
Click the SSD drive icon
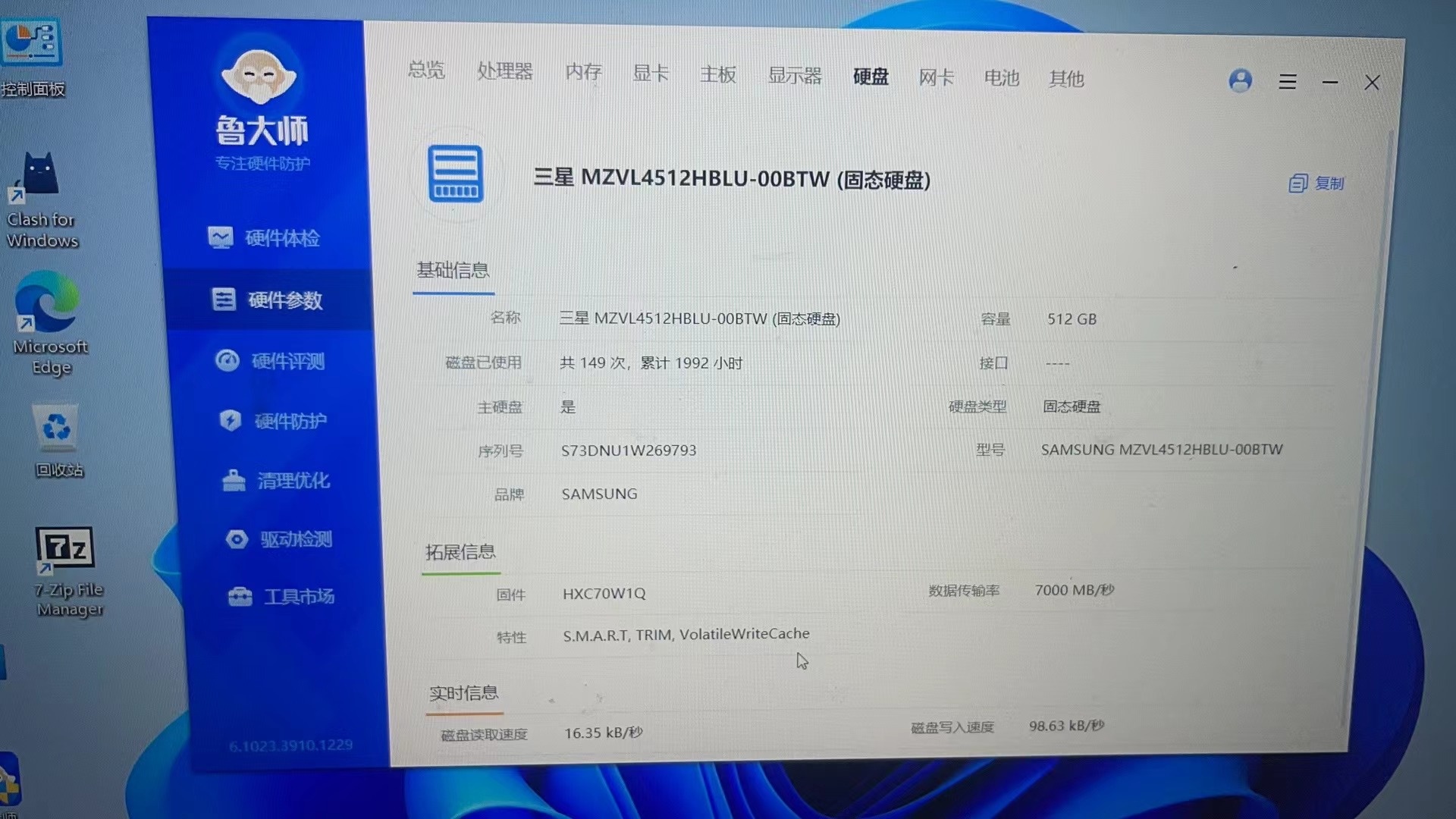point(455,174)
